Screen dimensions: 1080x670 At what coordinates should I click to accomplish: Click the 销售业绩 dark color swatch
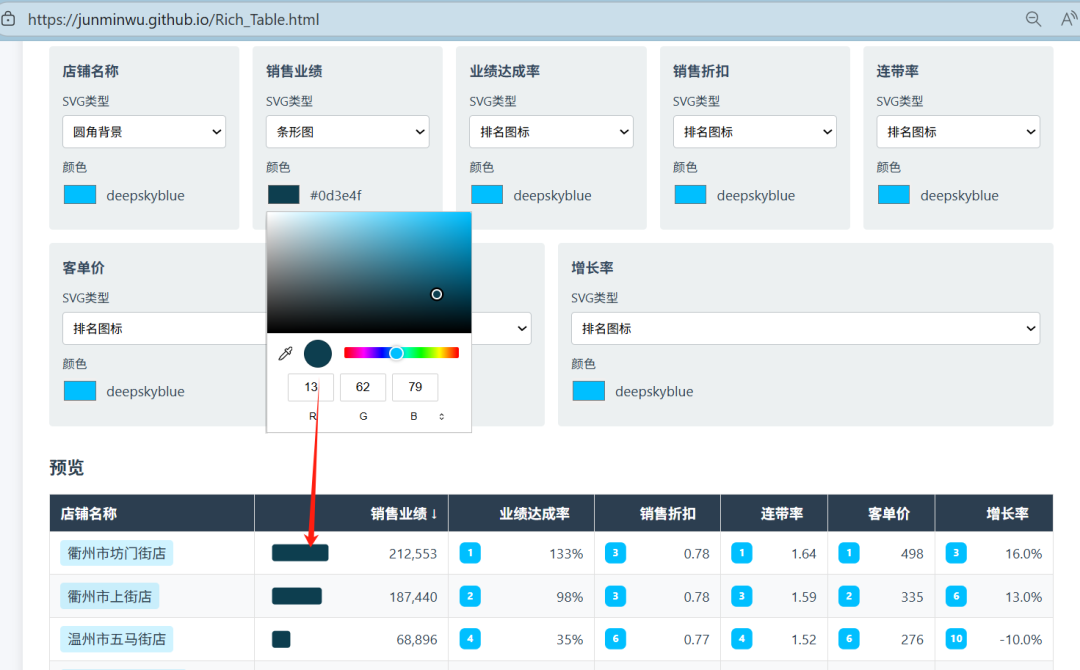pyautogui.click(x=284, y=195)
